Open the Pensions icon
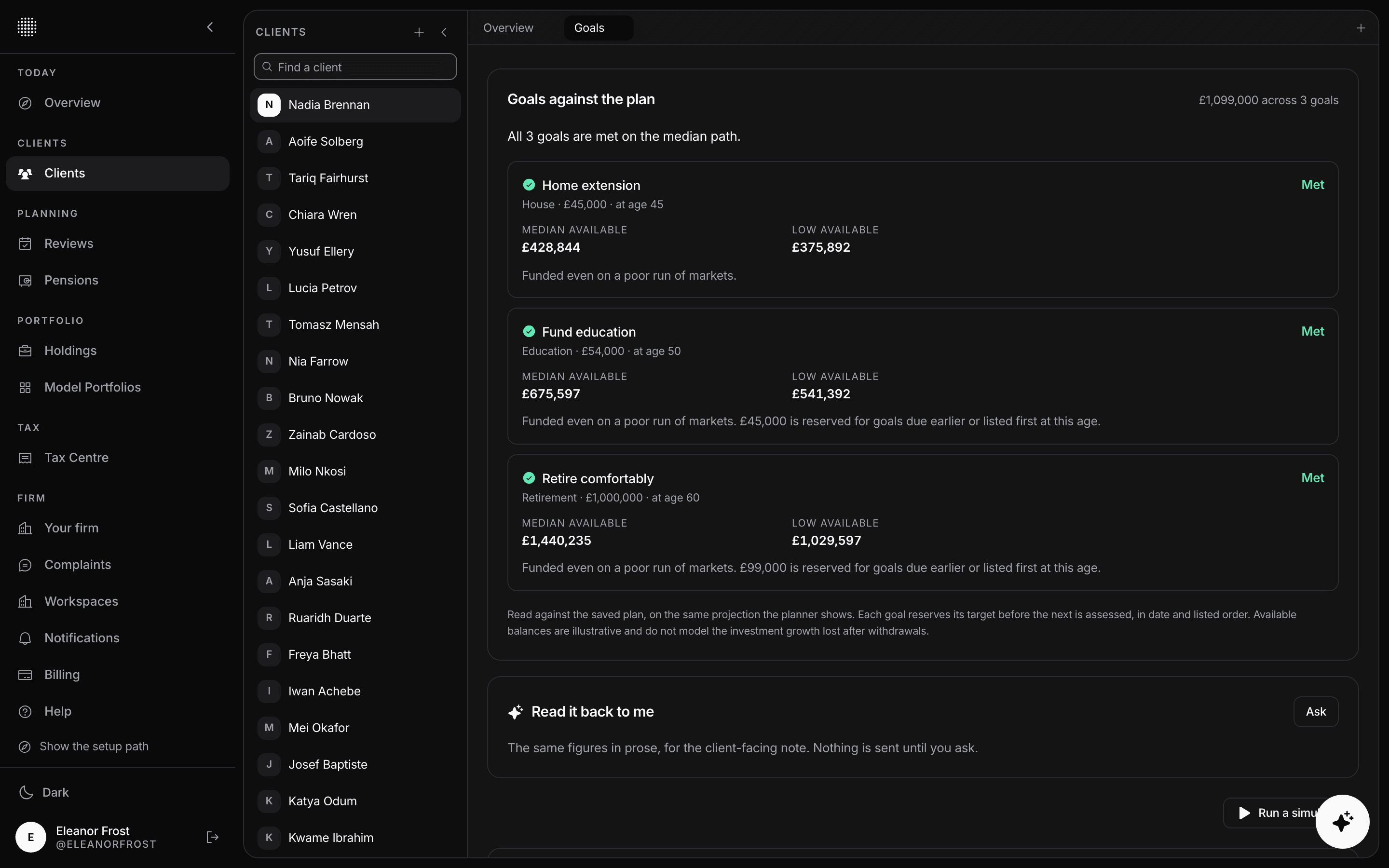Viewport: 1389px width, 868px height. click(x=25, y=281)
